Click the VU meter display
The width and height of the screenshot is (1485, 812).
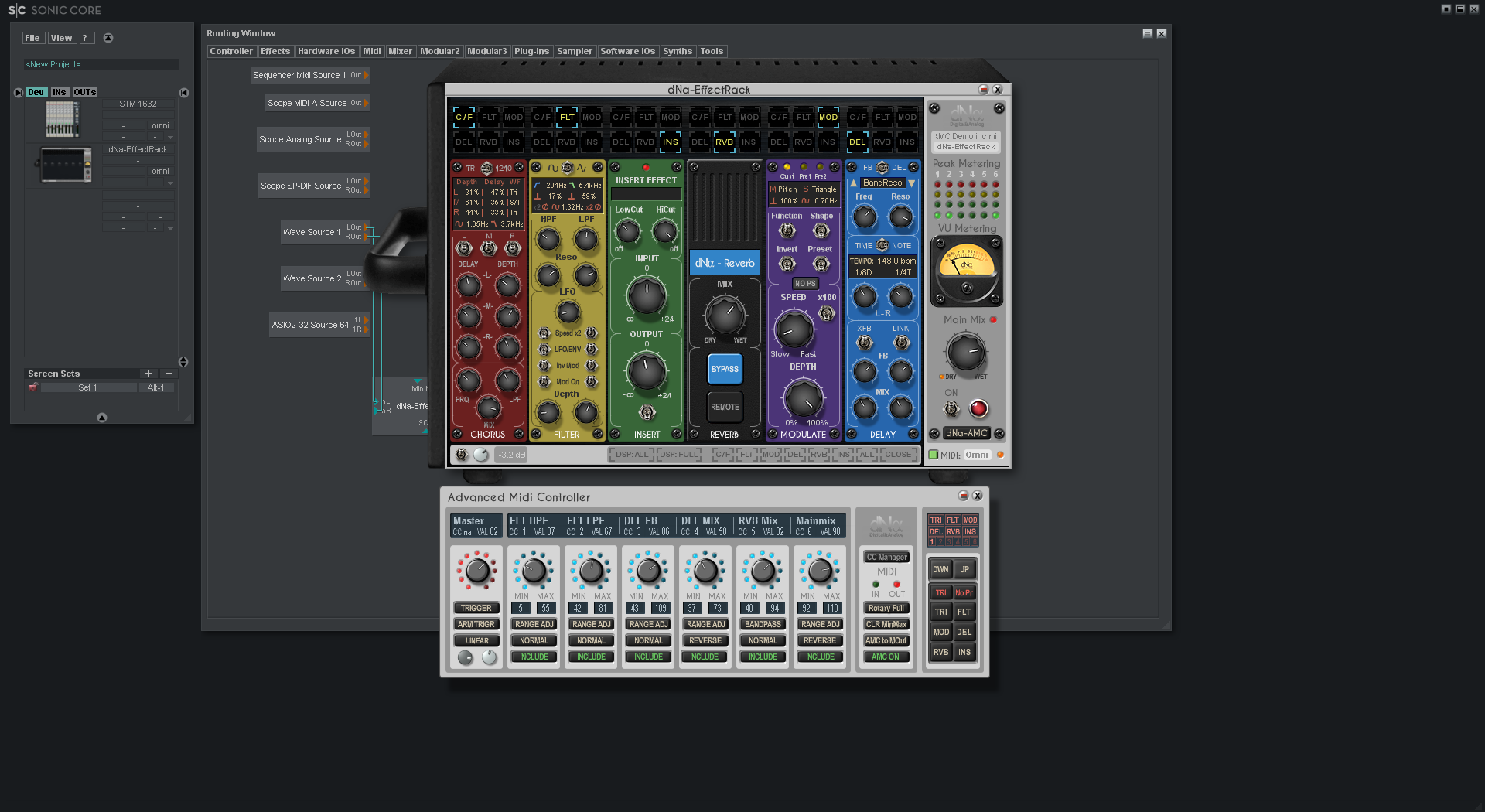[966, 271]
